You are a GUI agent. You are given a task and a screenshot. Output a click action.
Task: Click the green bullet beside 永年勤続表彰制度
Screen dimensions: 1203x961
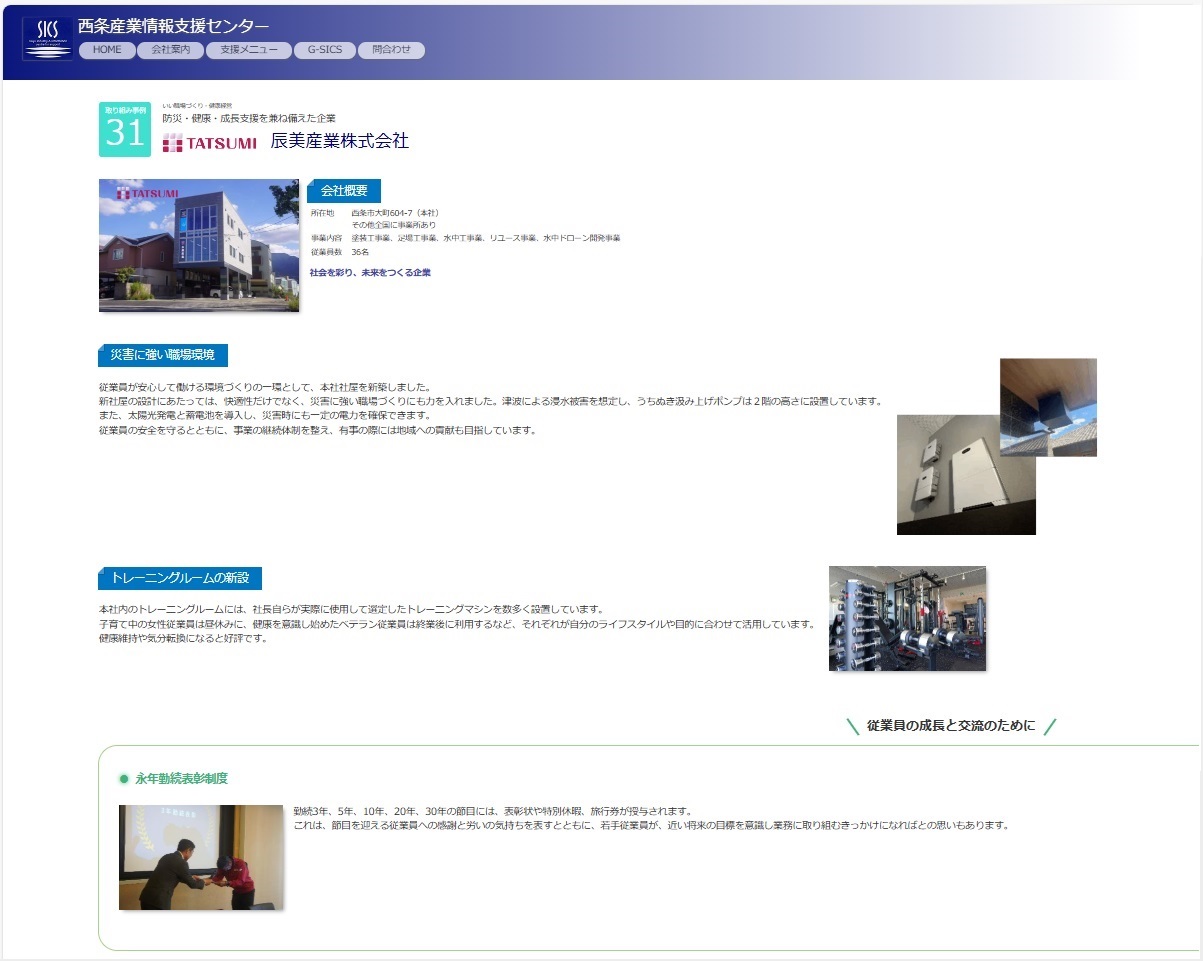click(x=124, y=779)
